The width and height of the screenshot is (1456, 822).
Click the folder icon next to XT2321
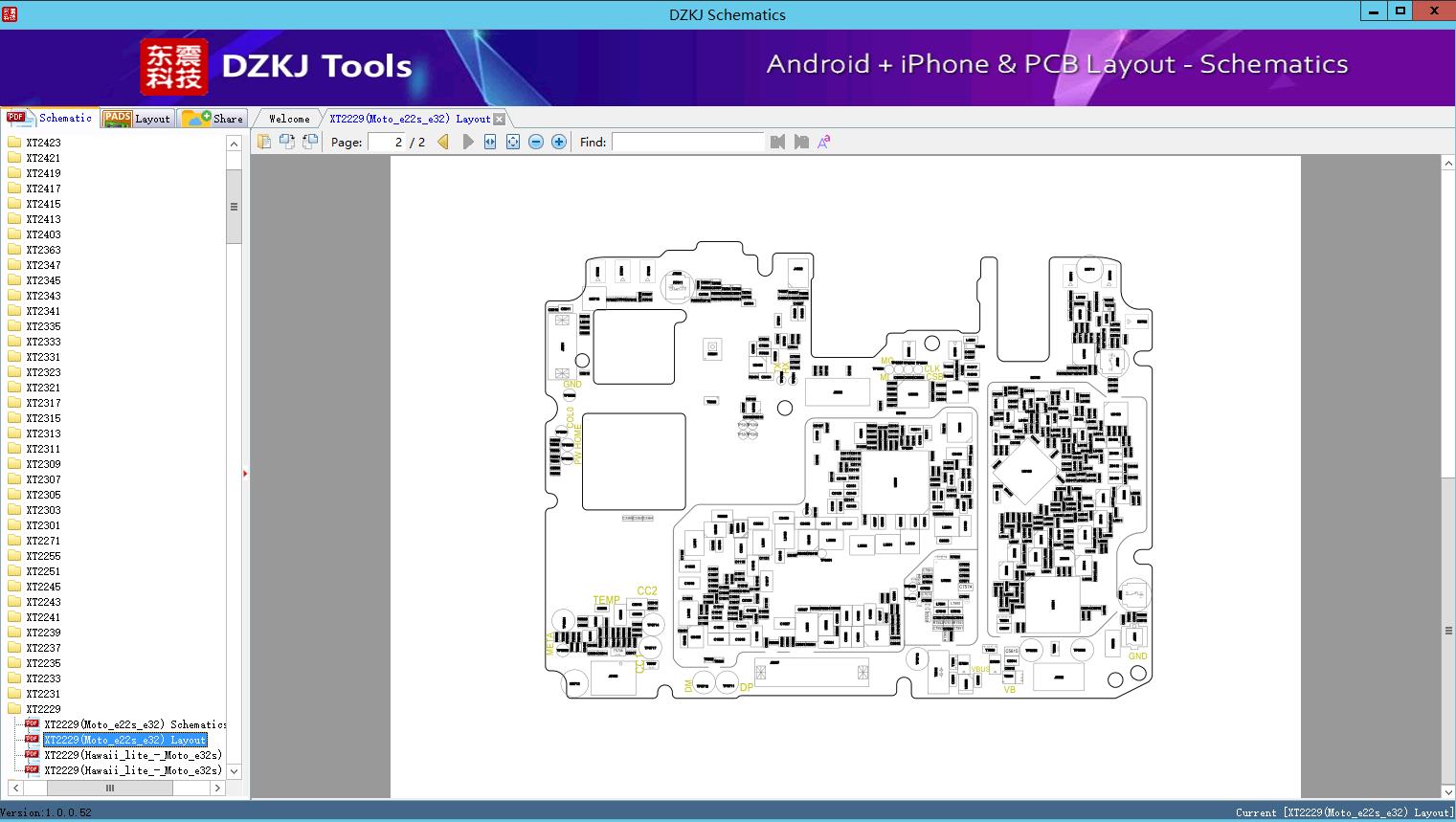[x=14, y=388]
